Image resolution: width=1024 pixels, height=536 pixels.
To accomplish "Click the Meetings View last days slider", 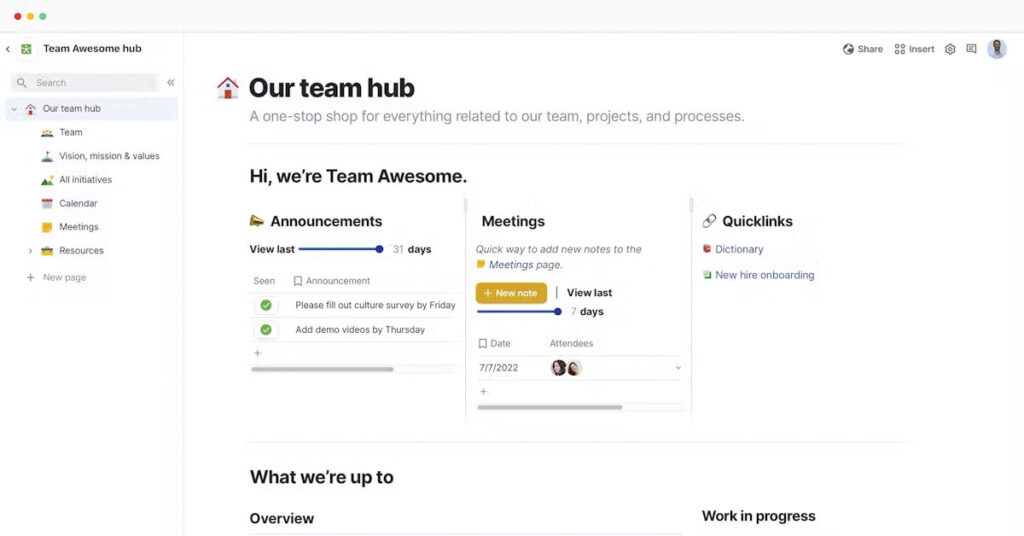I will (x=519, y=312).
